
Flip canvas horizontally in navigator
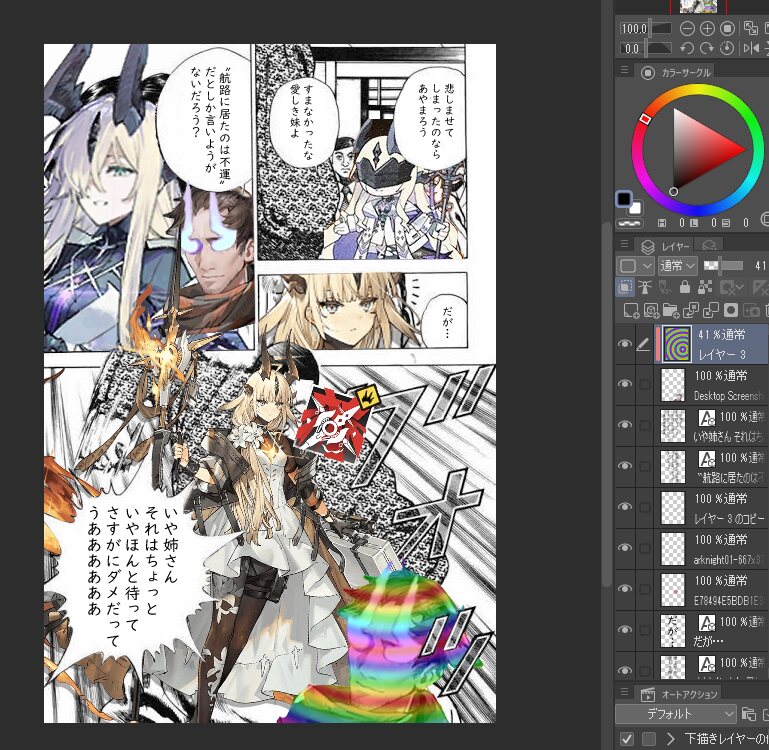tap(750, 48)
